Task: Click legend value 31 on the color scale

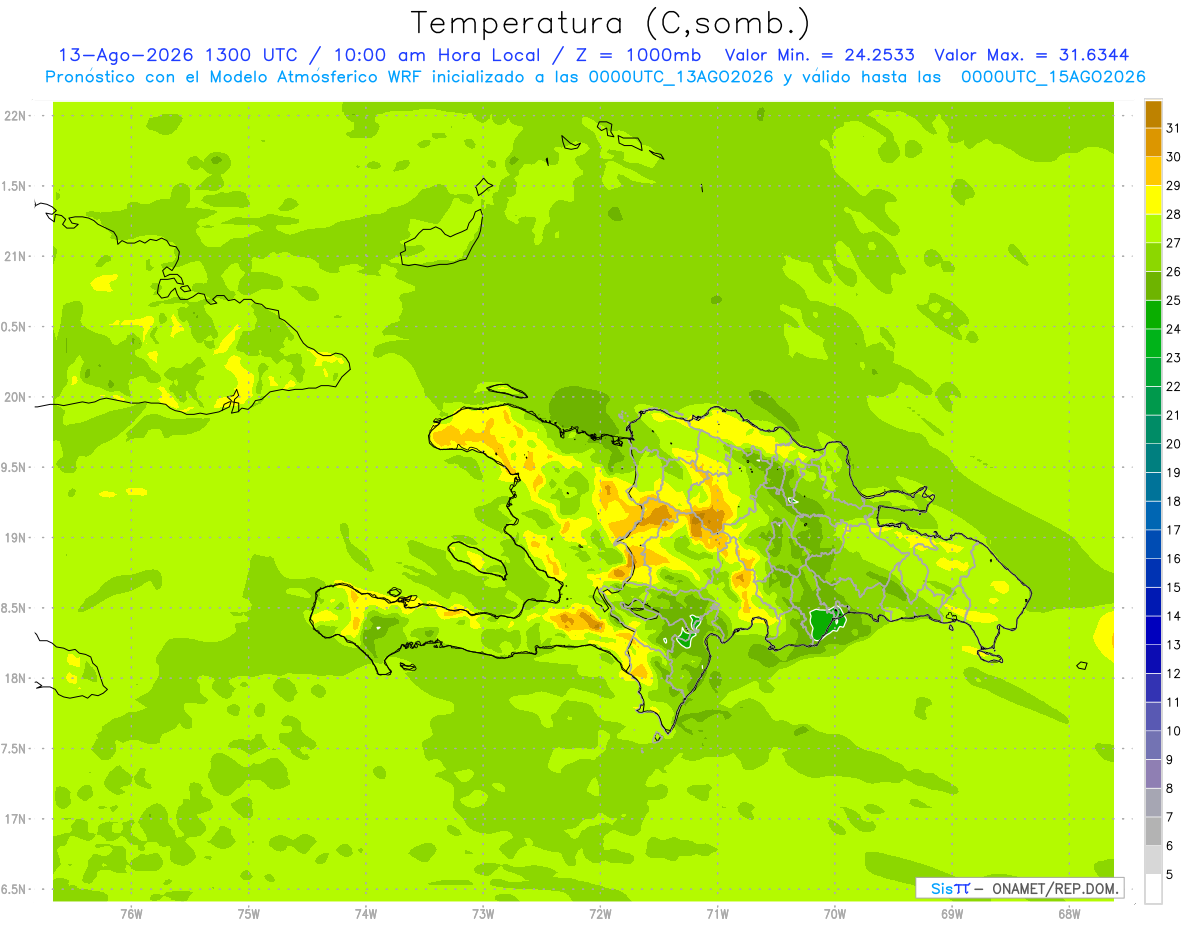Action: 1173,128
